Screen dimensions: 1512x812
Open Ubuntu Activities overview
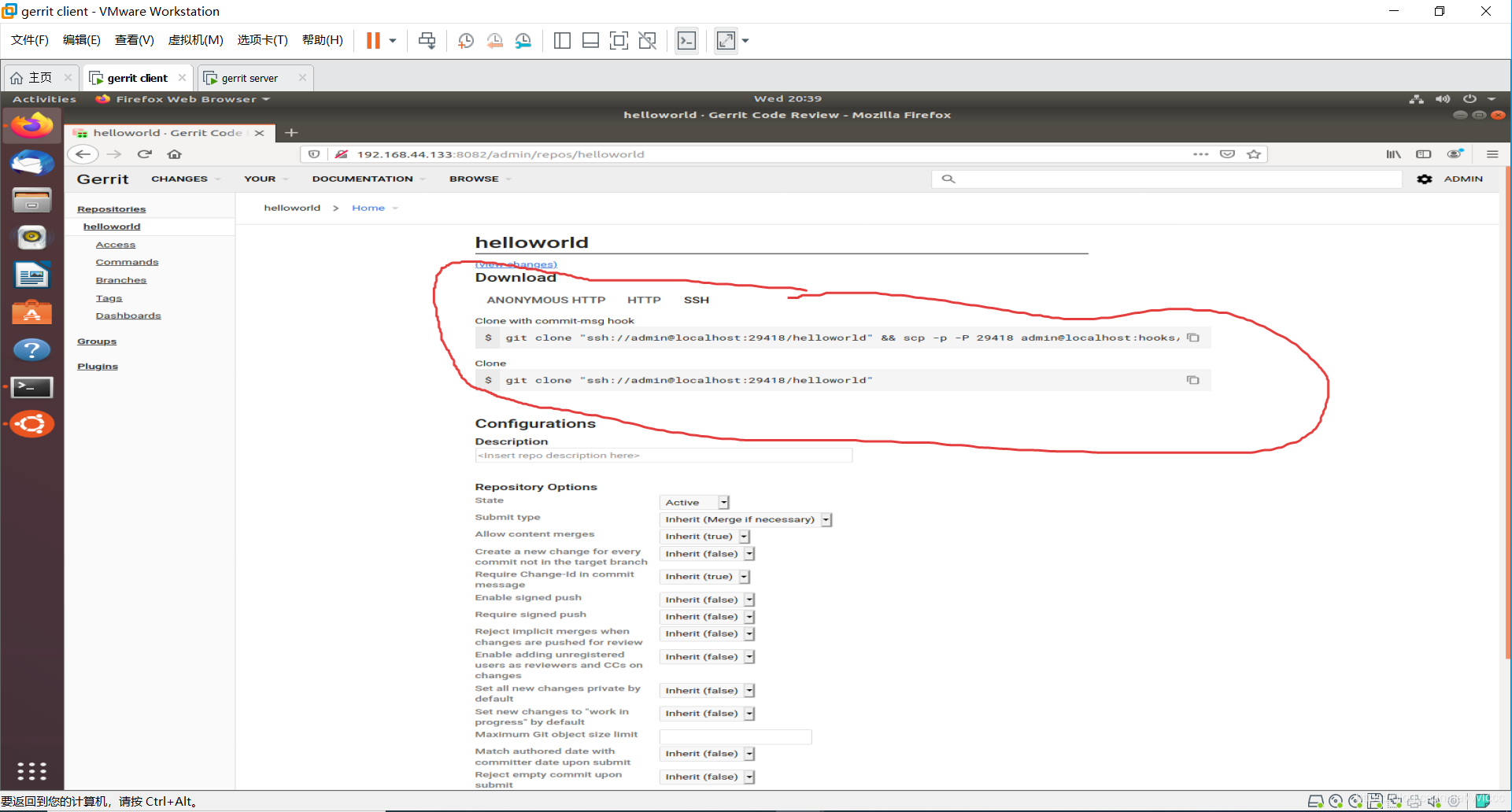click(44, 99)
